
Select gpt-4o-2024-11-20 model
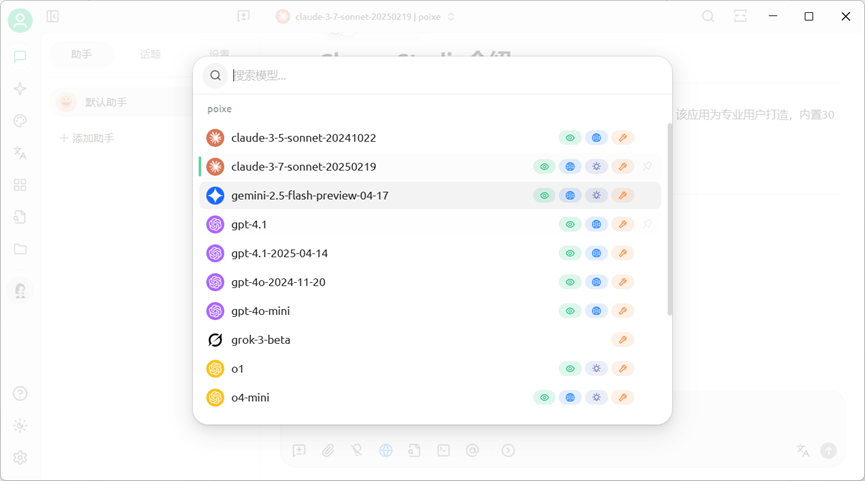[430, 282]
